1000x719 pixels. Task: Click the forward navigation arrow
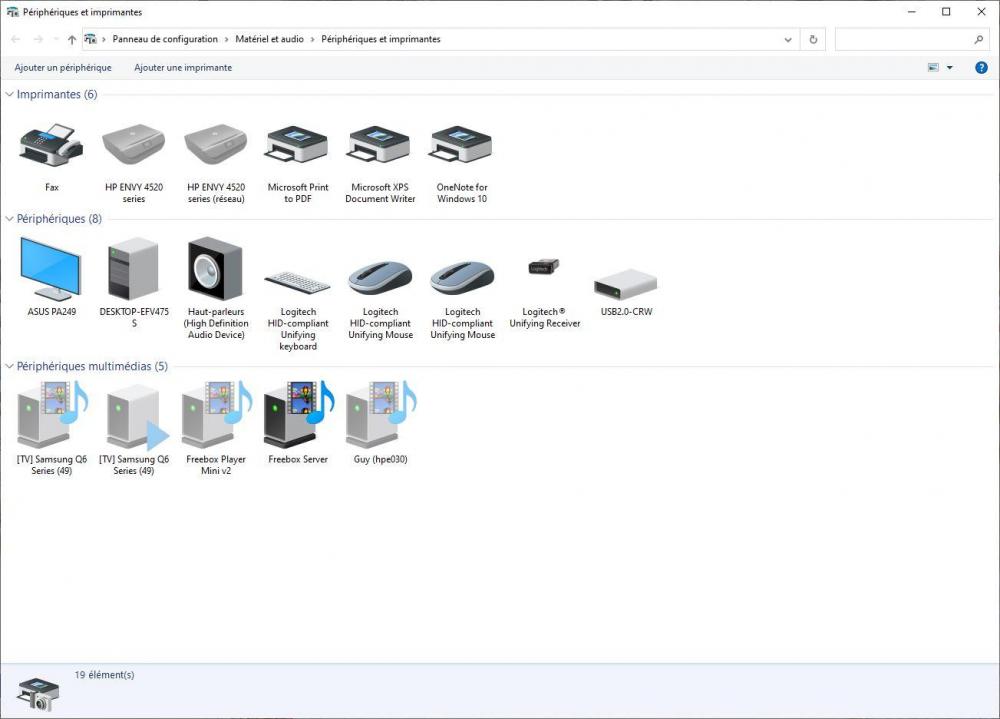(x=38, y=40)
